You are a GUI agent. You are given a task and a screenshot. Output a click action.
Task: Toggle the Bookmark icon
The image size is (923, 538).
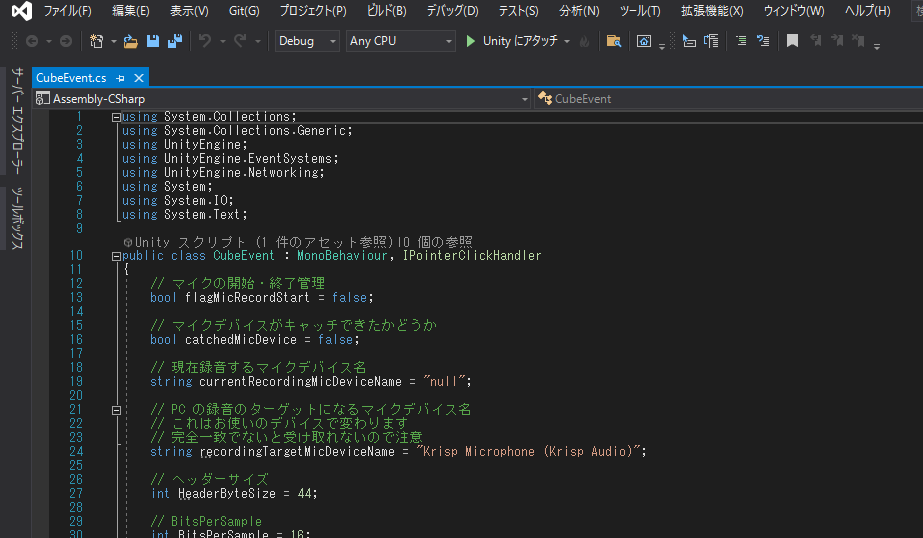pyautogui.click(x=792, y=41)
